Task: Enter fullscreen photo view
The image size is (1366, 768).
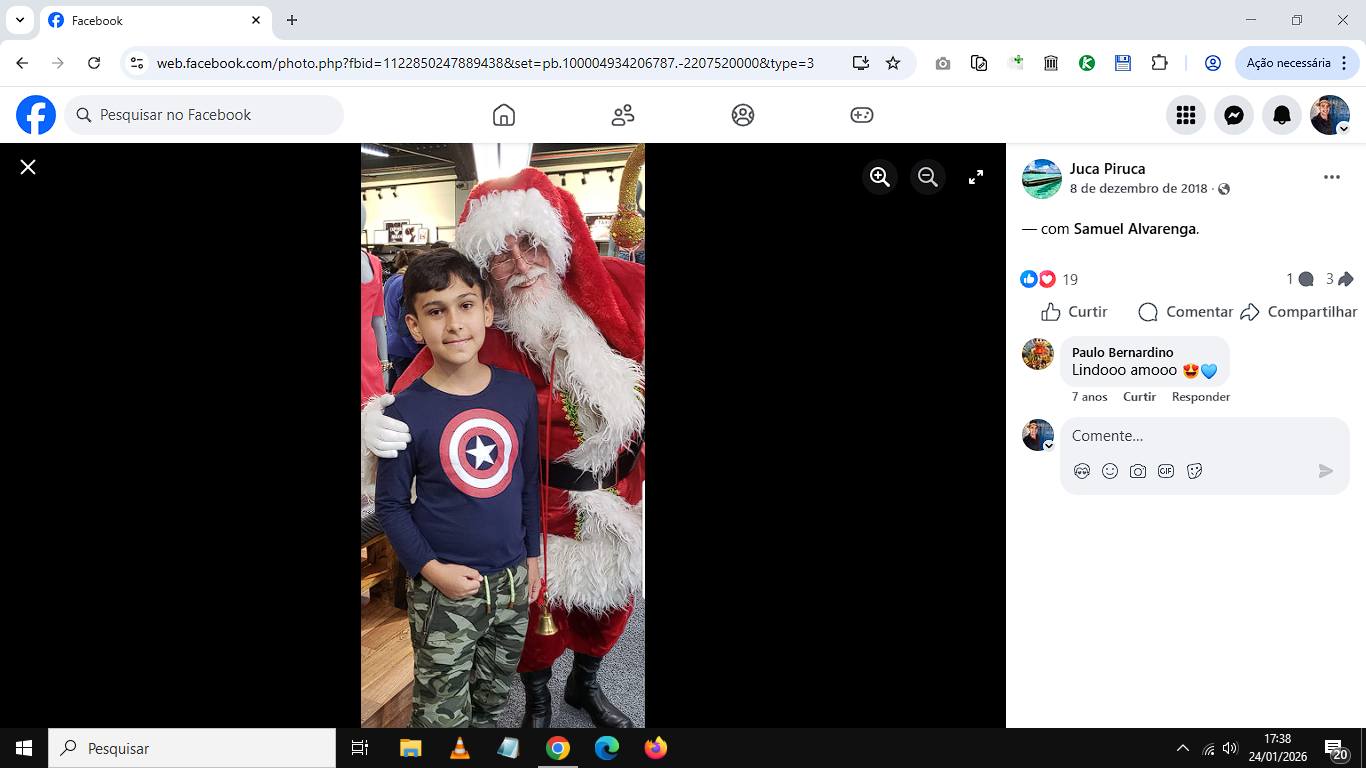Action: (976, 177)
